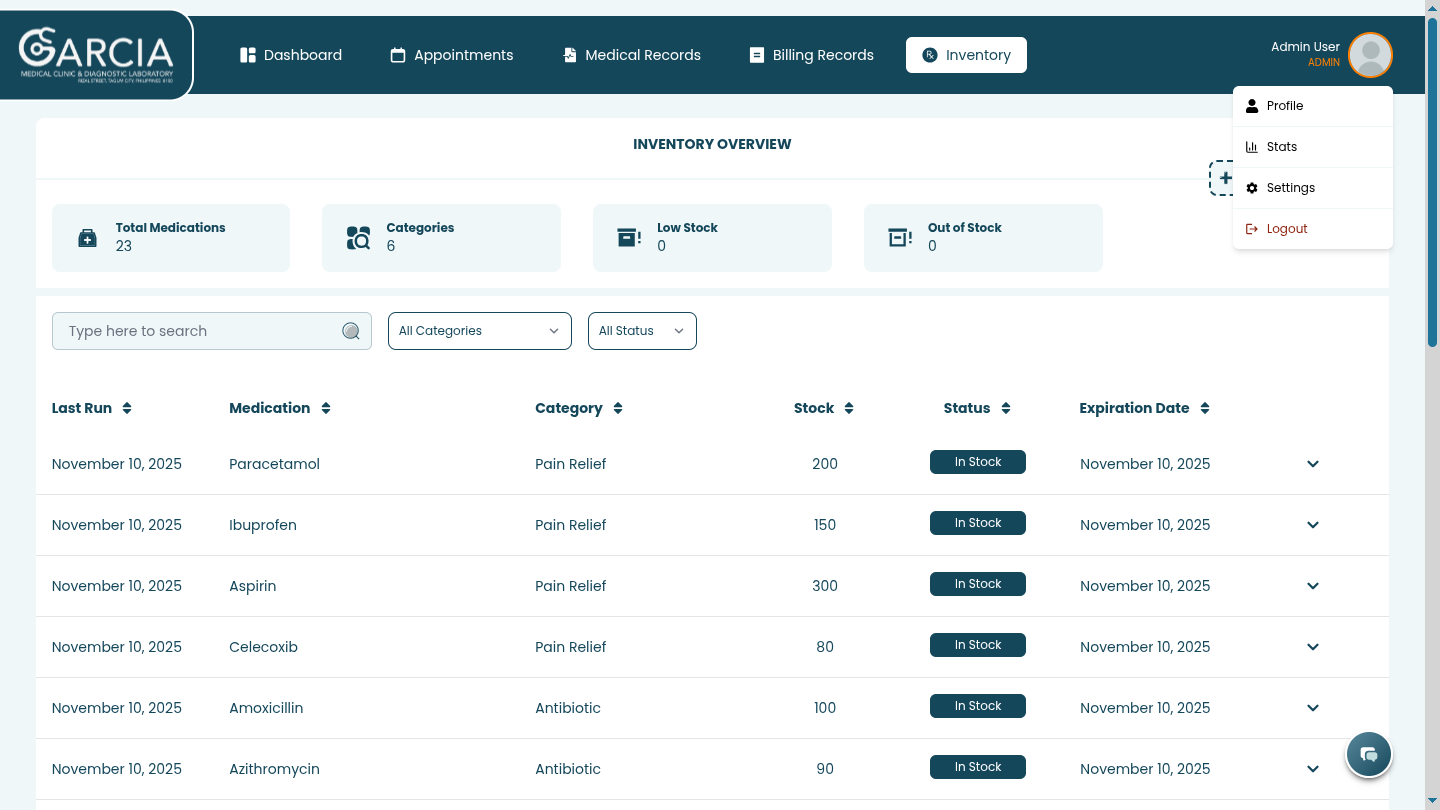Sort by Stock column arrows
Viewport: 1440px width, 810px height.
click(849, 408)
